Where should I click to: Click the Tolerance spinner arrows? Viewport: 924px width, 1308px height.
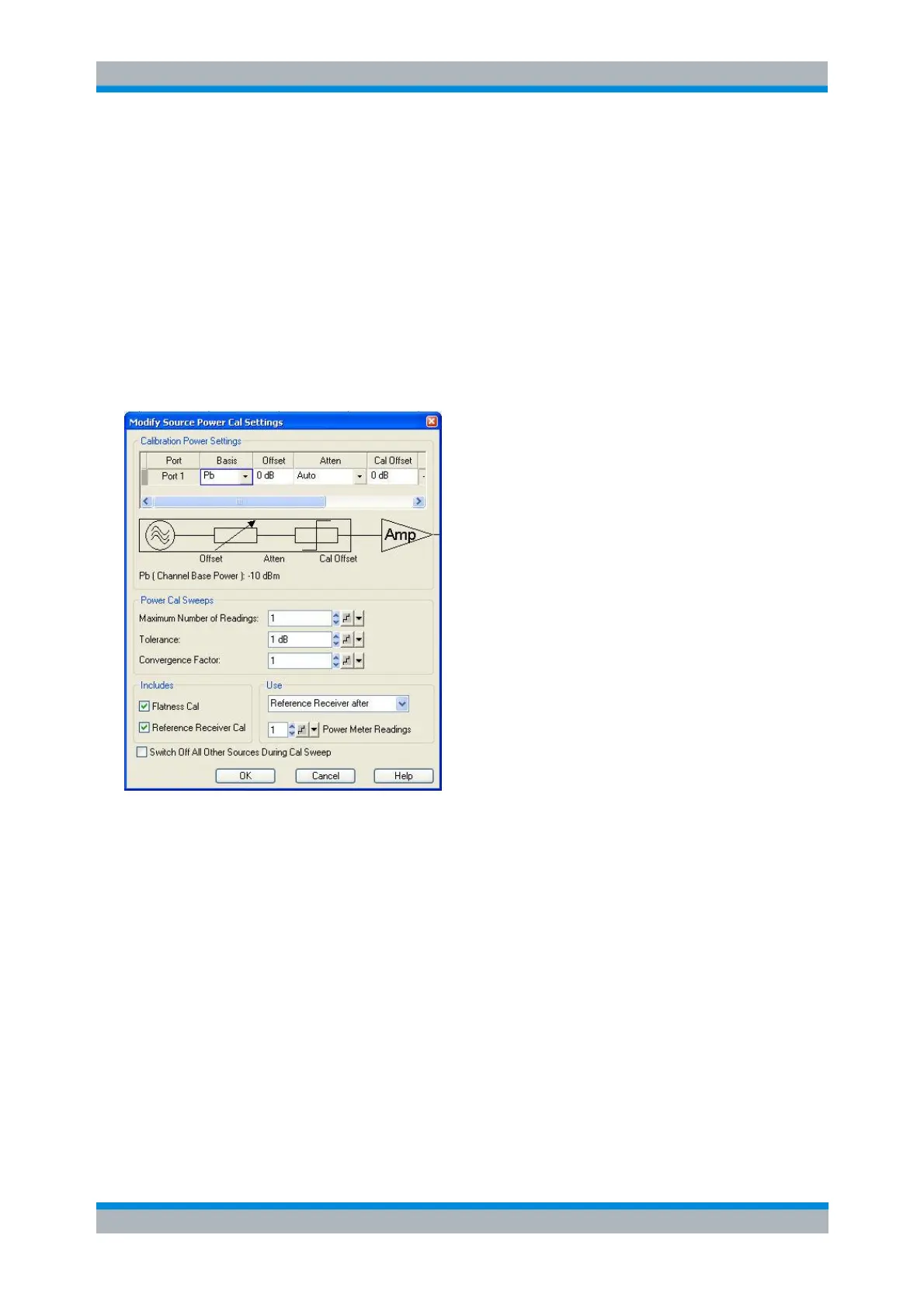[336, 639]
